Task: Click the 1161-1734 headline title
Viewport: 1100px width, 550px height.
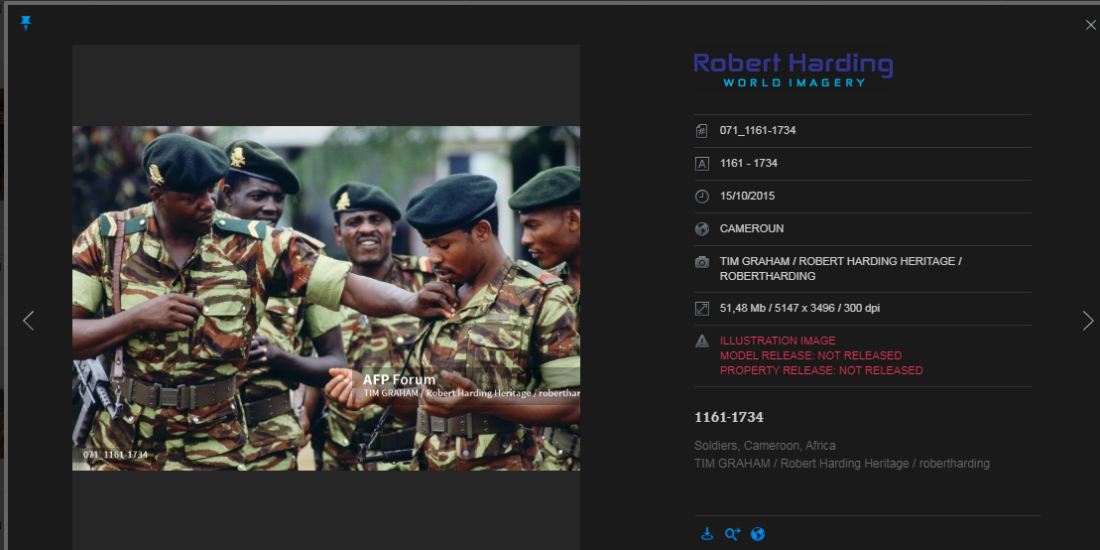Action: pos(729,417)
